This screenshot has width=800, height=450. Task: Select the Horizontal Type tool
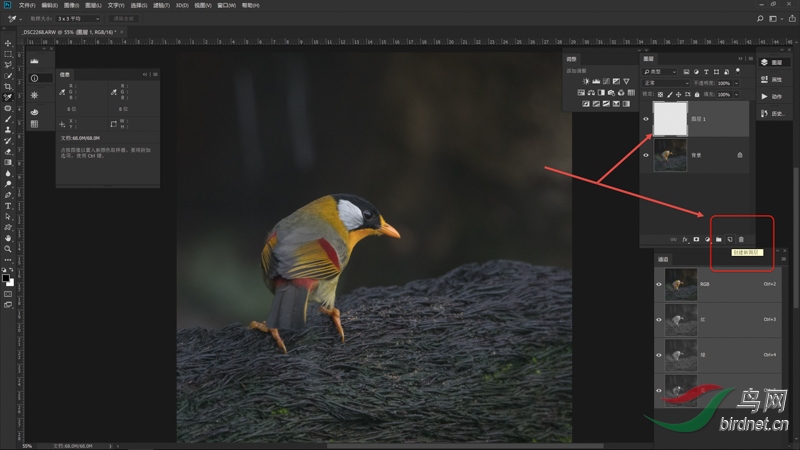[x=8, y=205]
